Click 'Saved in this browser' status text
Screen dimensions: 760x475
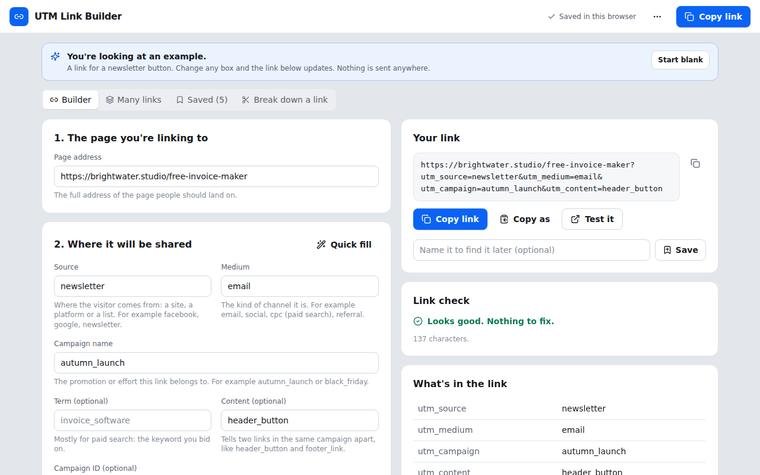pos(597,16)
